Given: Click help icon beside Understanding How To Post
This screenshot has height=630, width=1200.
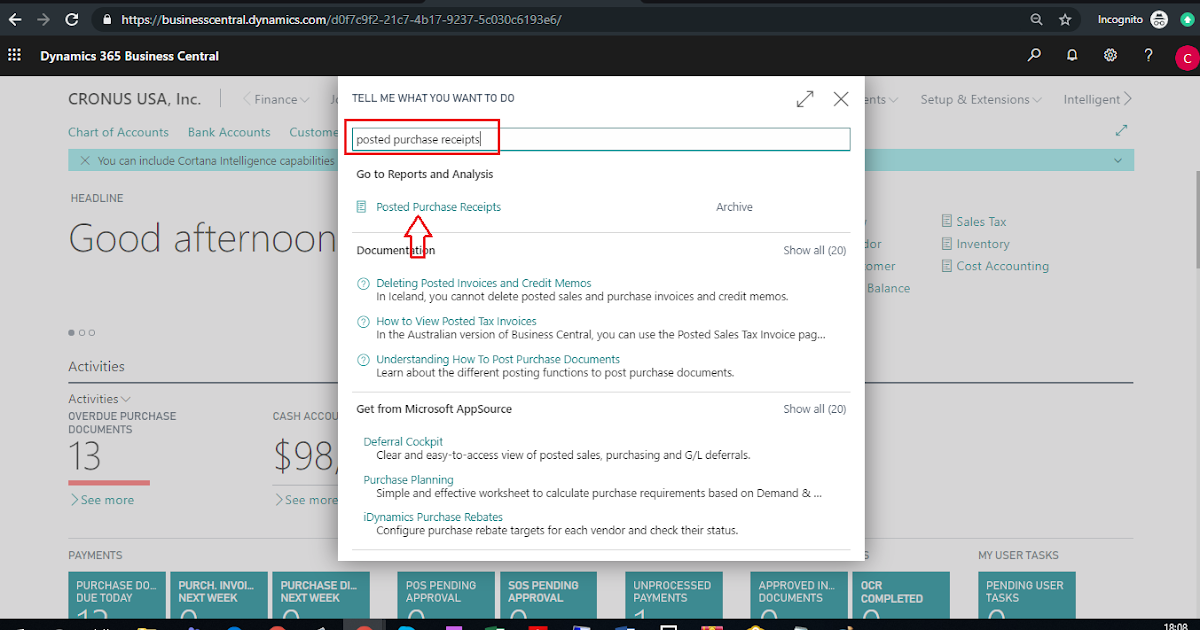Looking at the screenshot, I should point(363,360).
